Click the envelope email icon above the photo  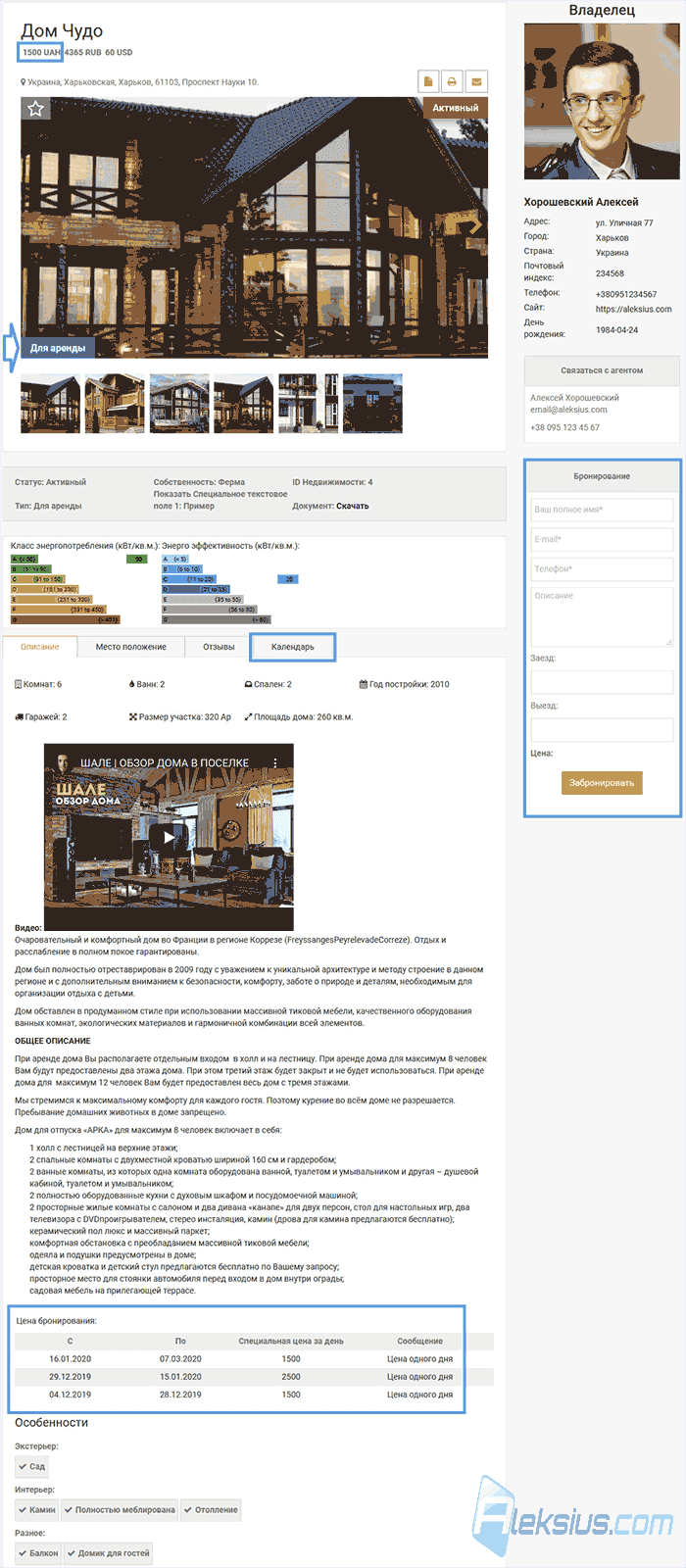[475, 81]
